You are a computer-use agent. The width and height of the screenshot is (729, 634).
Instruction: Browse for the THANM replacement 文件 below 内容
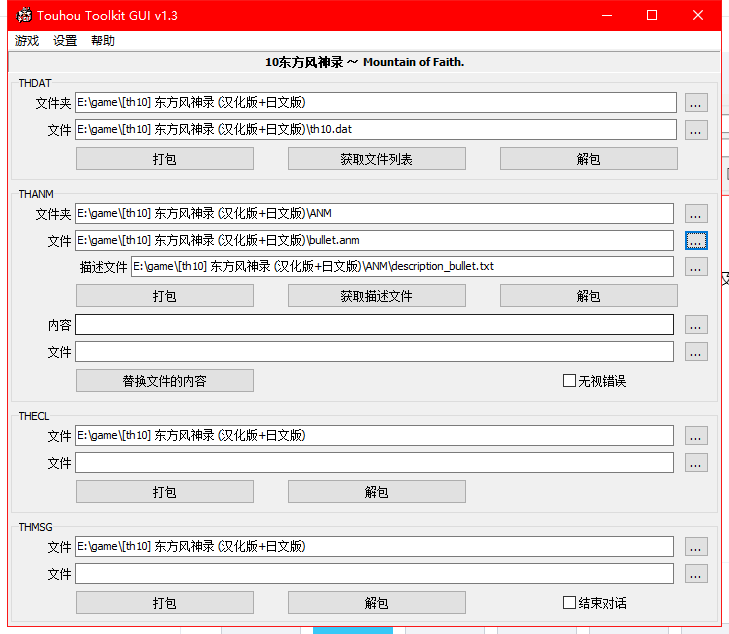click(x=696, y=352)
